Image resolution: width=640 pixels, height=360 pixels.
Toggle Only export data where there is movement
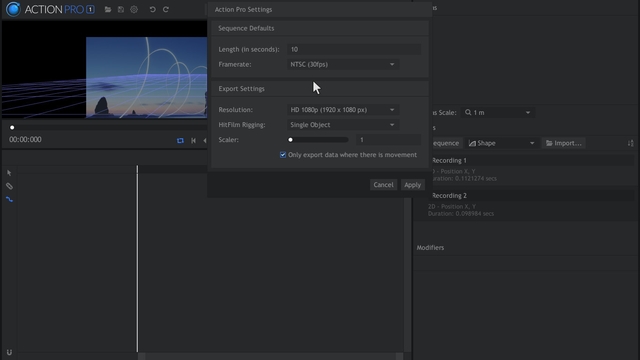pyautogui.click(x=283, y=155)
